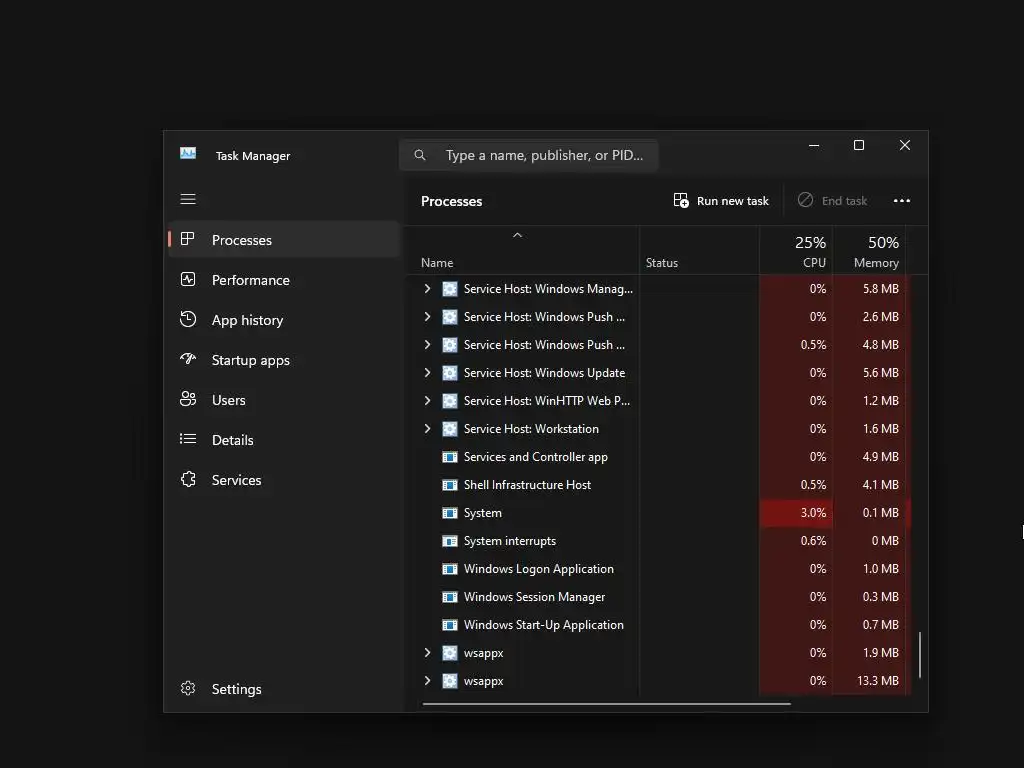This screenshot has width=1024, height=768.
Task: Select the Windows Logon Application name
Action: coord(539,569)
